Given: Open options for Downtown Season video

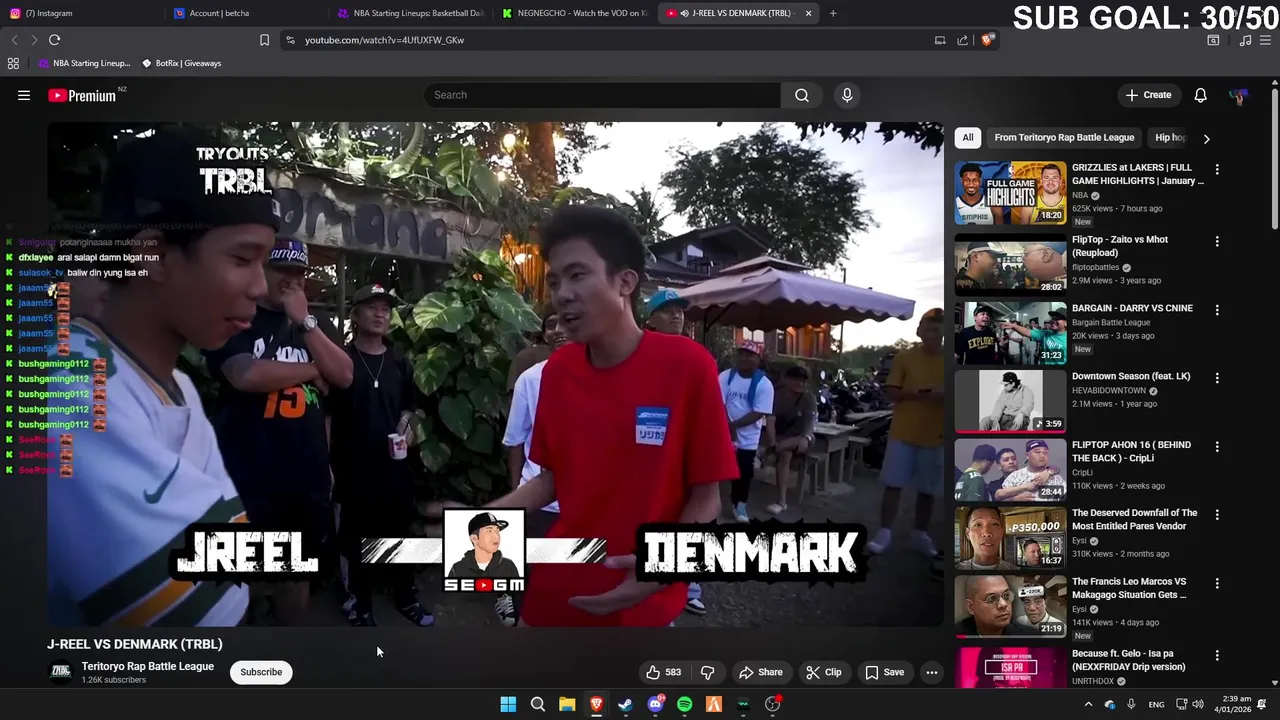Looking at the screenshot, I should point(1217,378).
